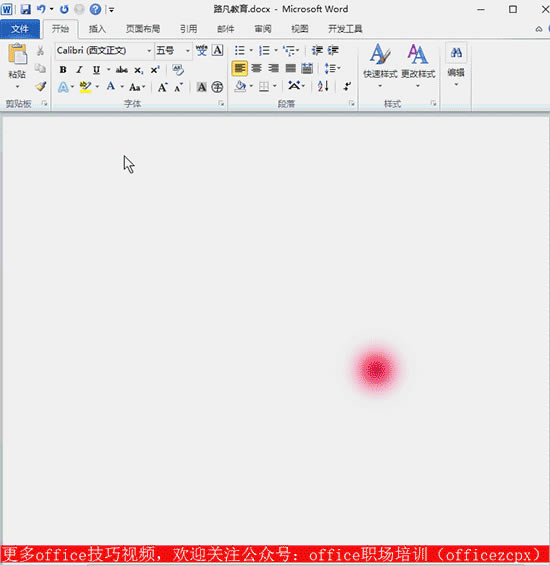Select the Format Painter brush
Image resolution: width=550 pixels, height=566 pixels.
click(x=40, y=86)
